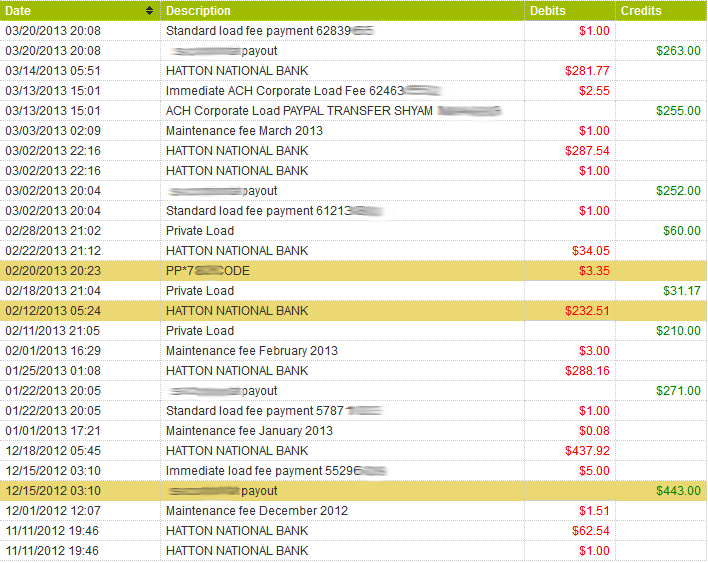Click the $255.00 credit amount

[x=678, y=111]
